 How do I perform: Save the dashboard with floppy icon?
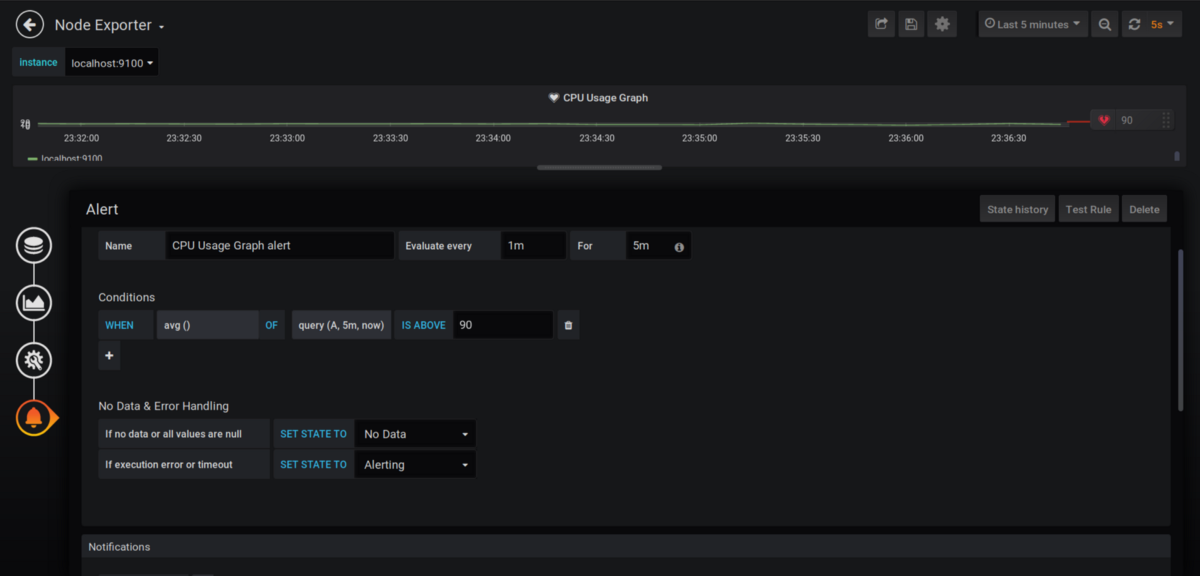click(911, 24)
